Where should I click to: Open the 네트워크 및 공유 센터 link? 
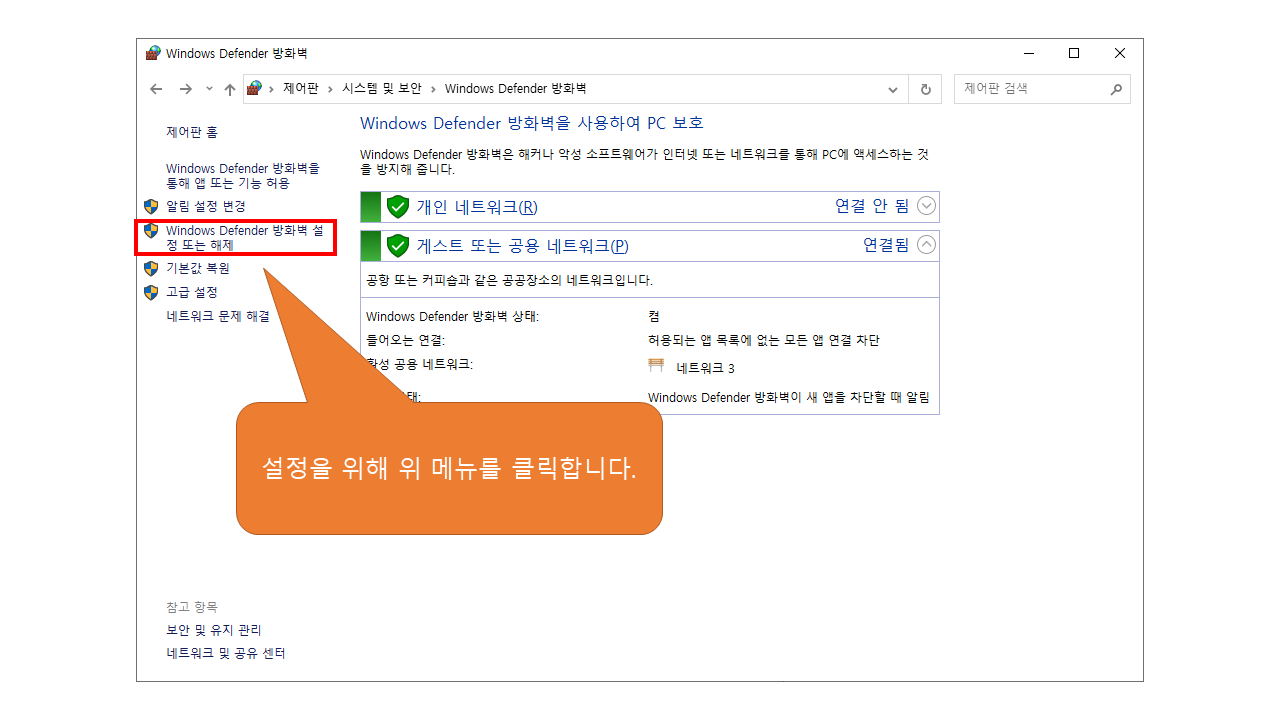click(226, 653)
